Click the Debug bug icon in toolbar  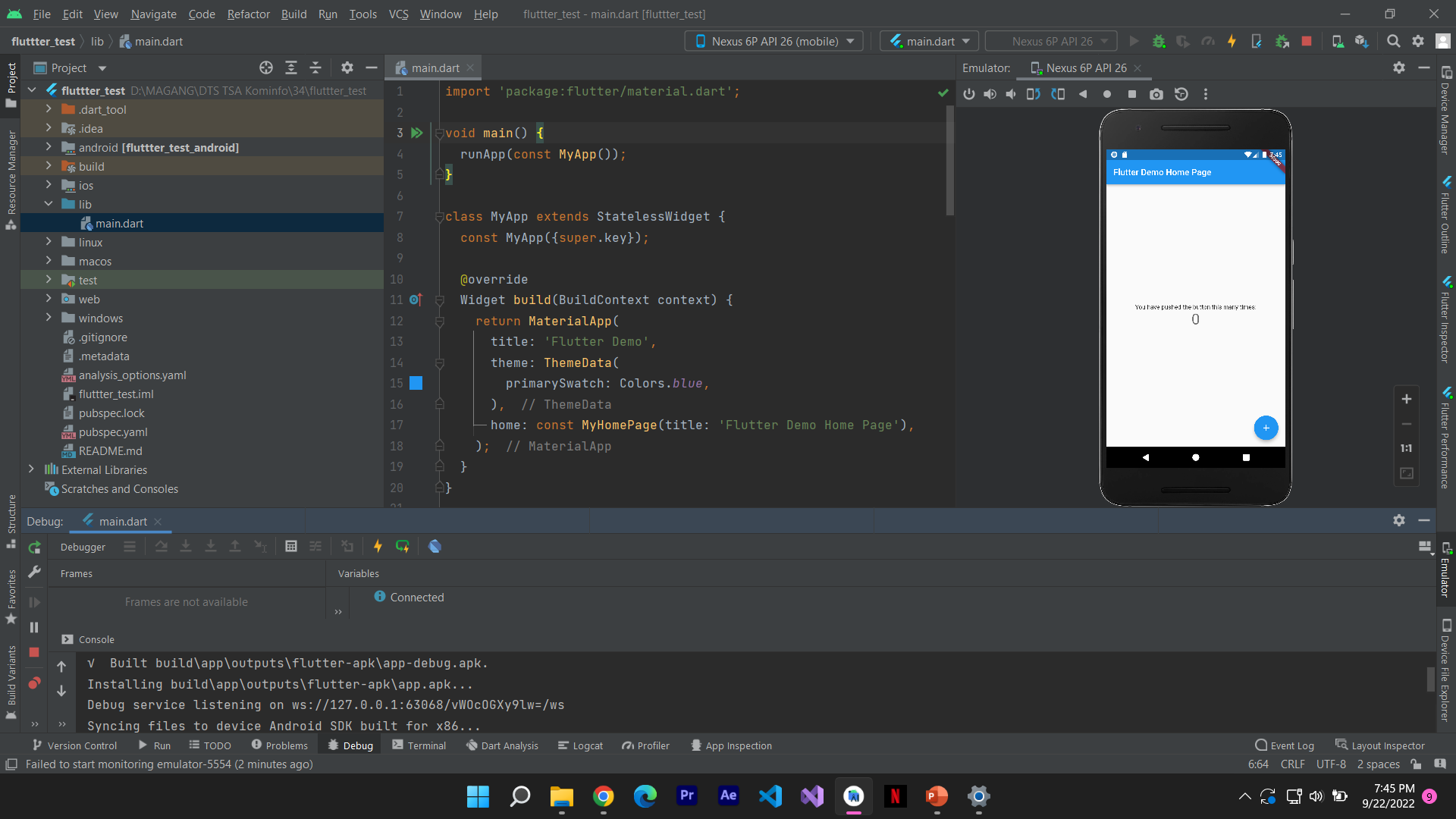(1159, 42)
